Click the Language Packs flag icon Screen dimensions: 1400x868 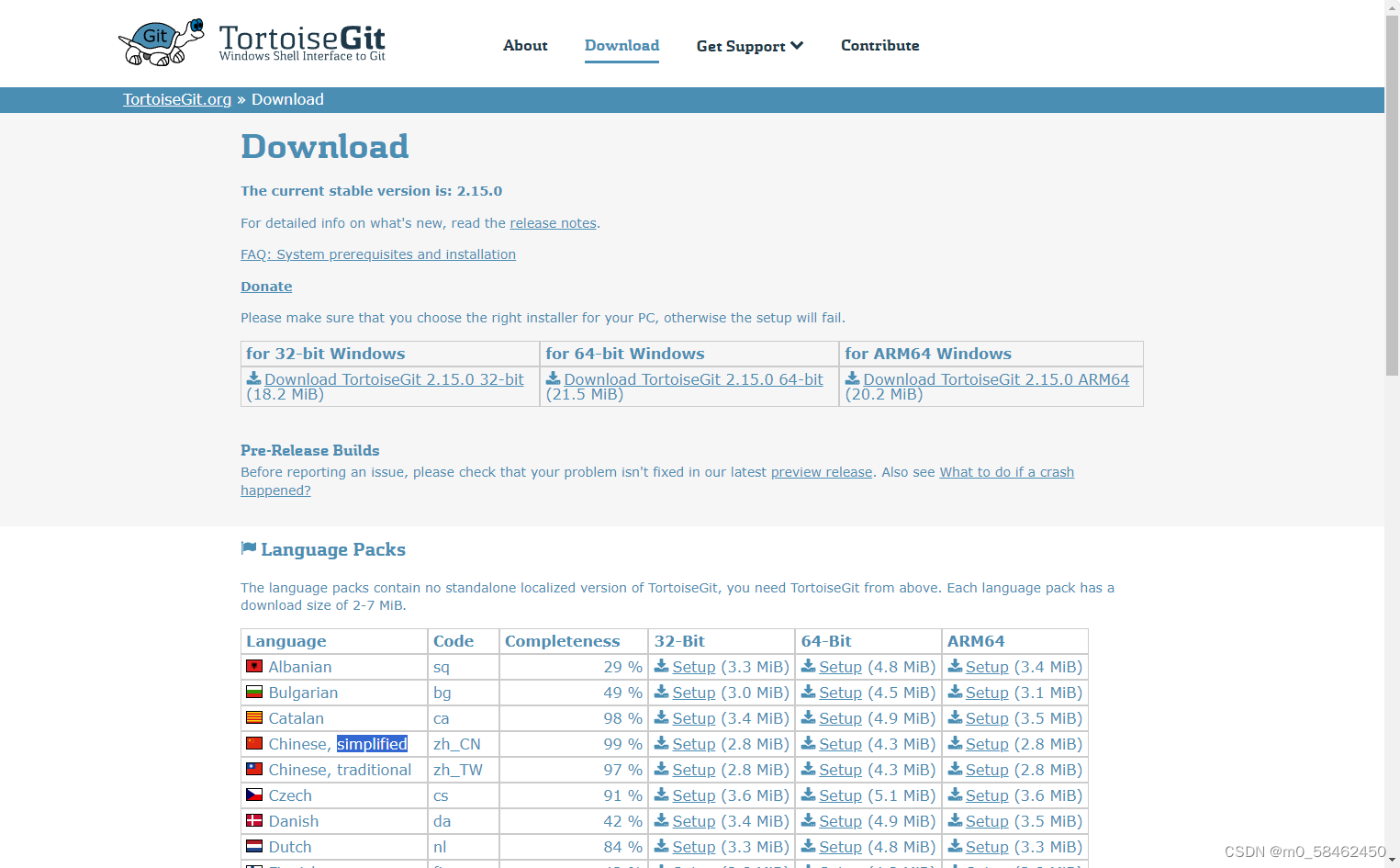click(249, 548)
